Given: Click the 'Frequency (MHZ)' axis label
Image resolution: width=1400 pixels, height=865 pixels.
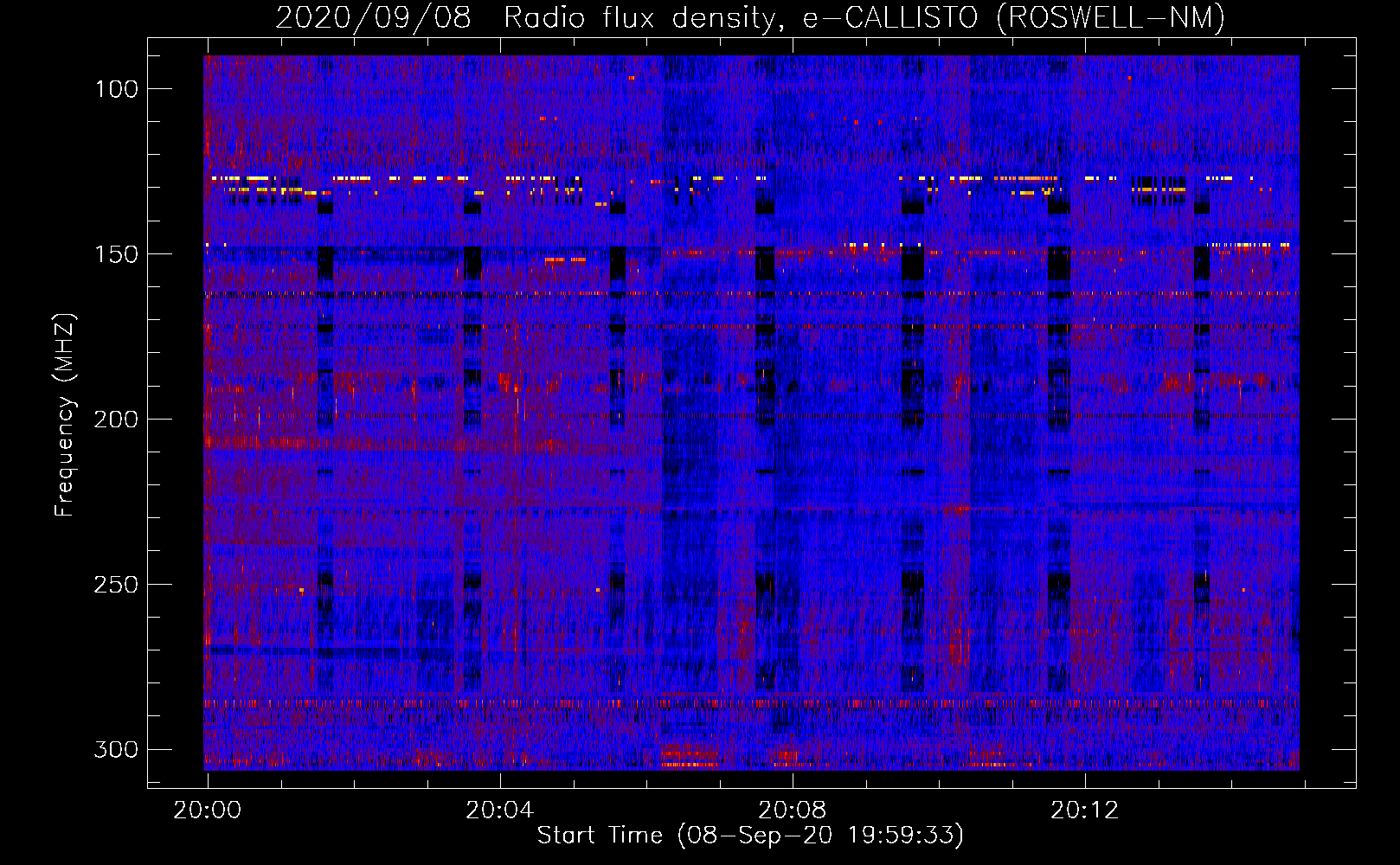Looking at the screenshot, I should click(65, 415).
